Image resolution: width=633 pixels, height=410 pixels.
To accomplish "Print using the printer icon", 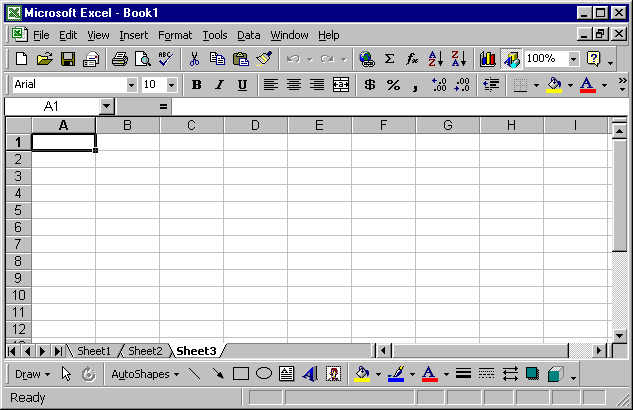I will [x=120, y=59].
